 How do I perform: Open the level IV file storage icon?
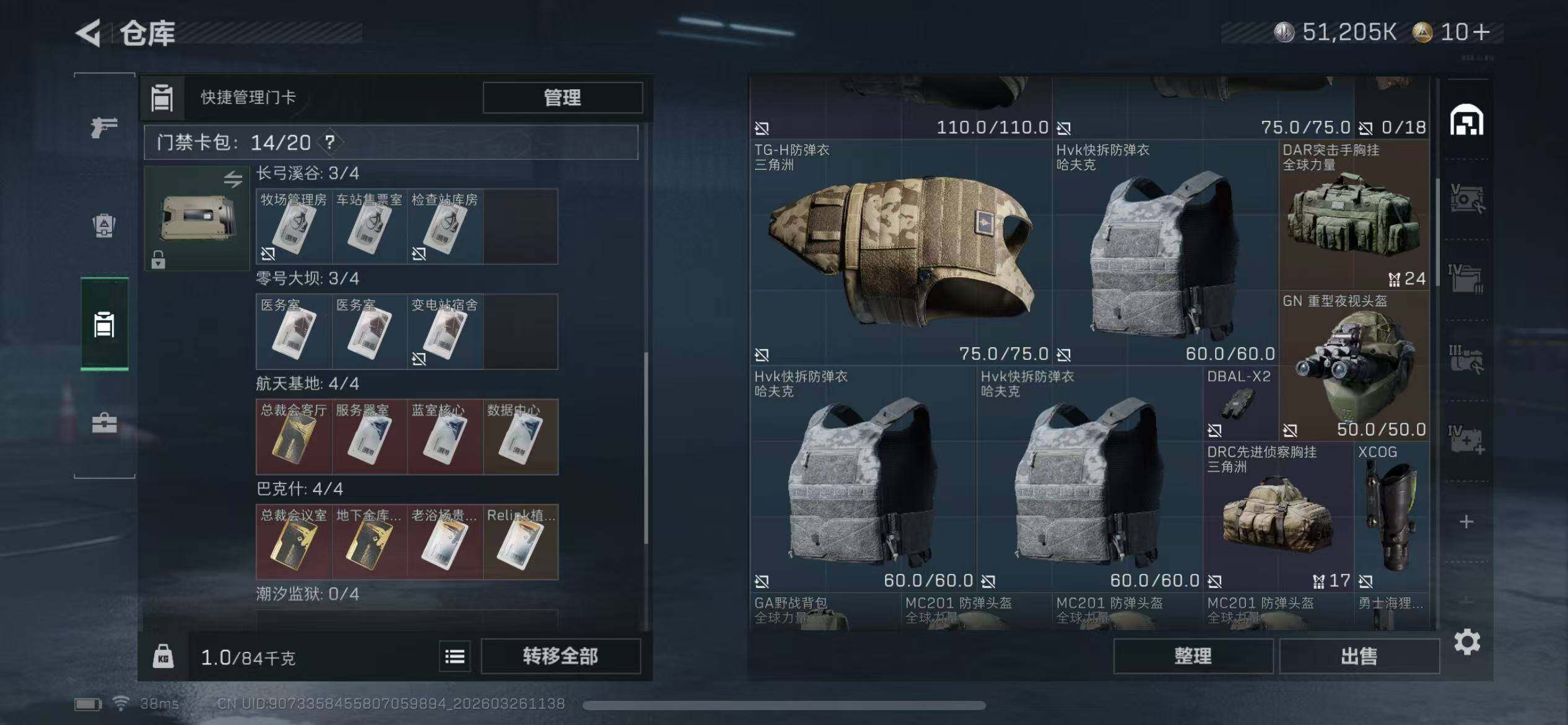point(1466,279)
